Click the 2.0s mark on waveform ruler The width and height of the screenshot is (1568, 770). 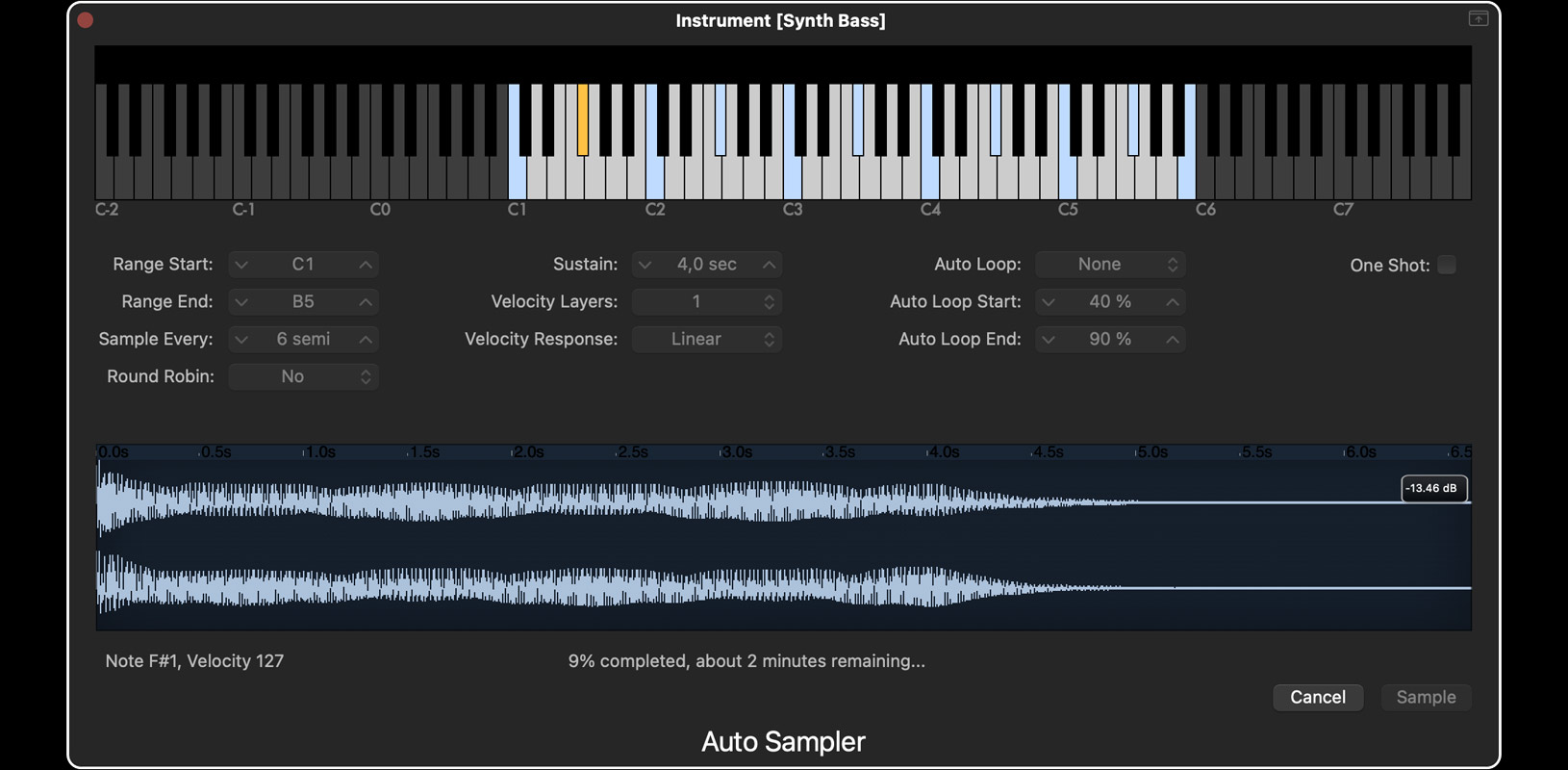(x=528, y=452)
